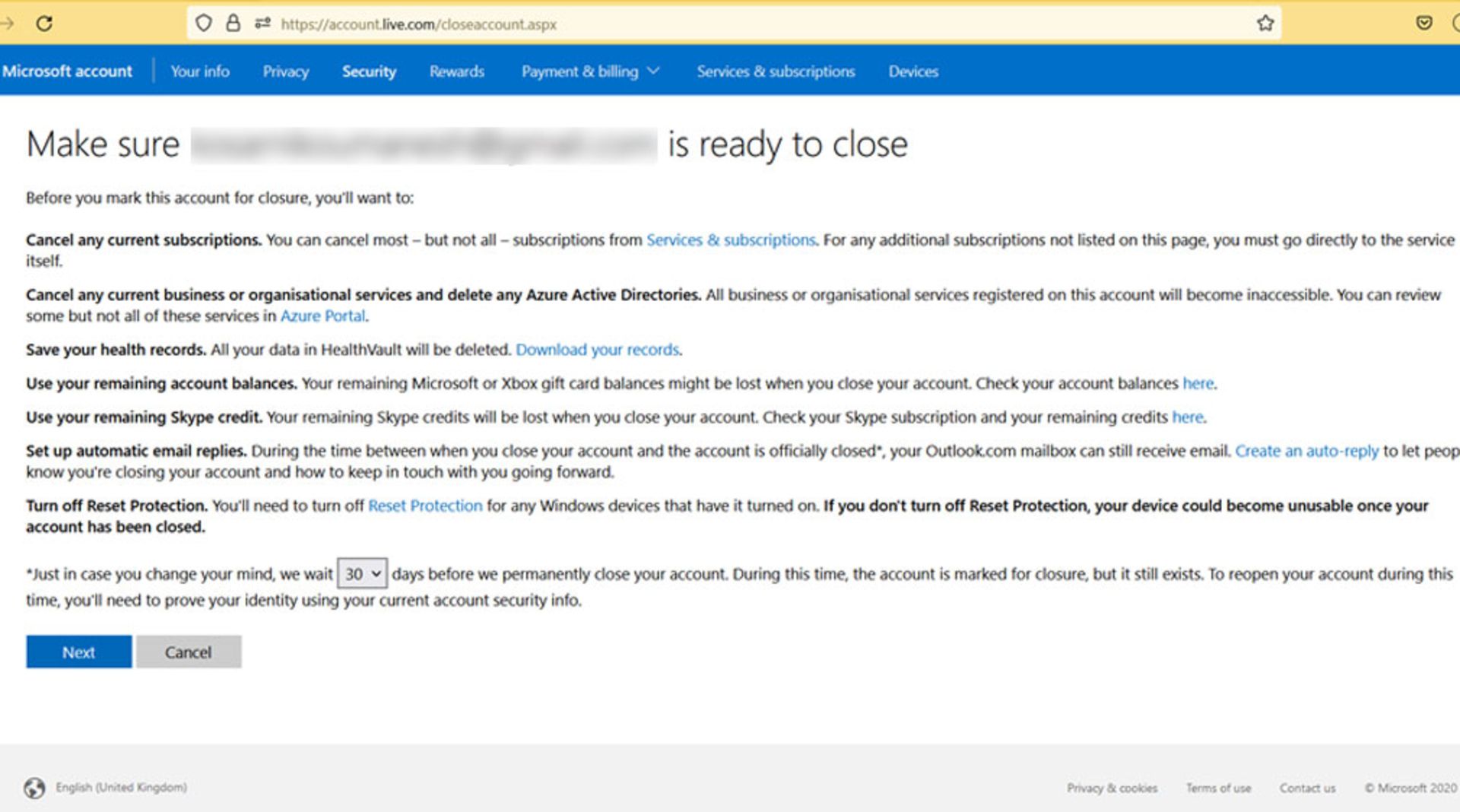Open the Reset Protection link
The image size is (1460, 812).
(x=424, y=506)
